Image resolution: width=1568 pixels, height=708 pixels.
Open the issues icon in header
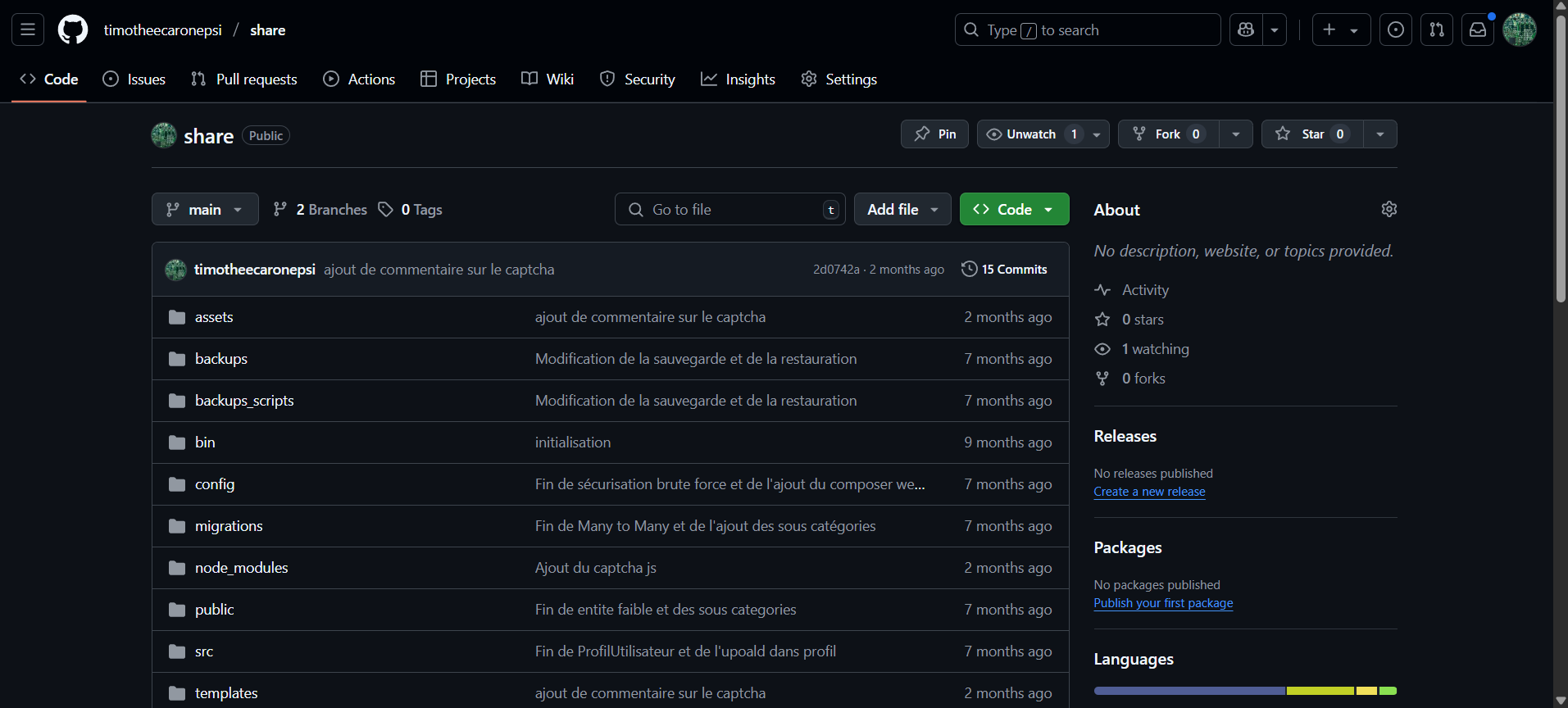(1395, 30)
